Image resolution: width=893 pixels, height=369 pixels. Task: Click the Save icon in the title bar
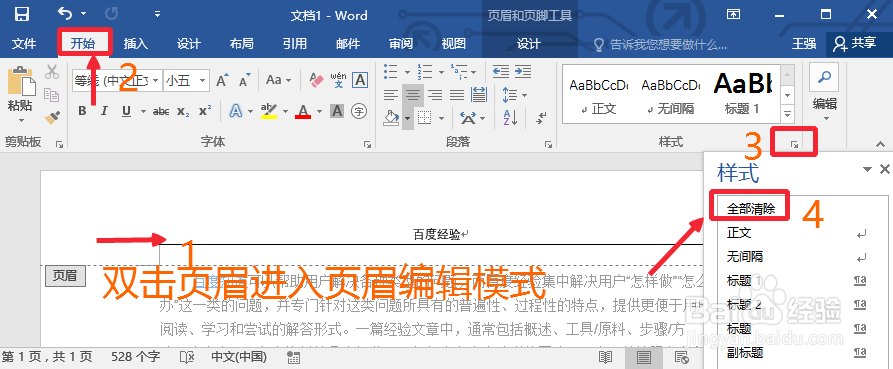pyautogui.click(x=22, y=14)
